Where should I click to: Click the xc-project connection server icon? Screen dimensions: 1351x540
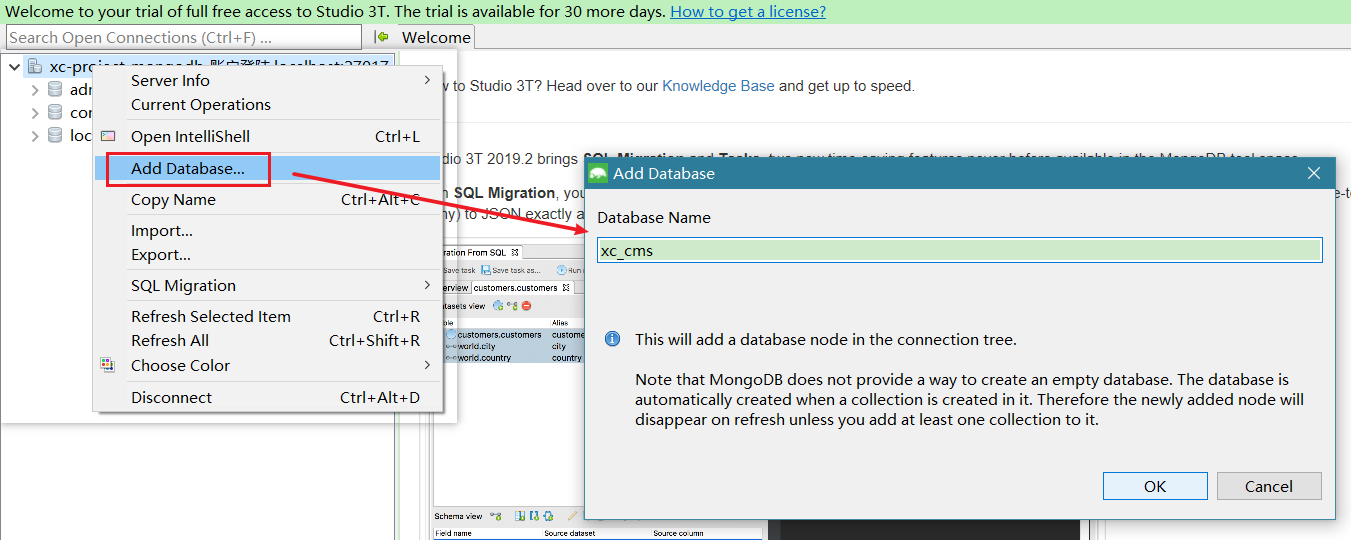(x=35, y=67)
